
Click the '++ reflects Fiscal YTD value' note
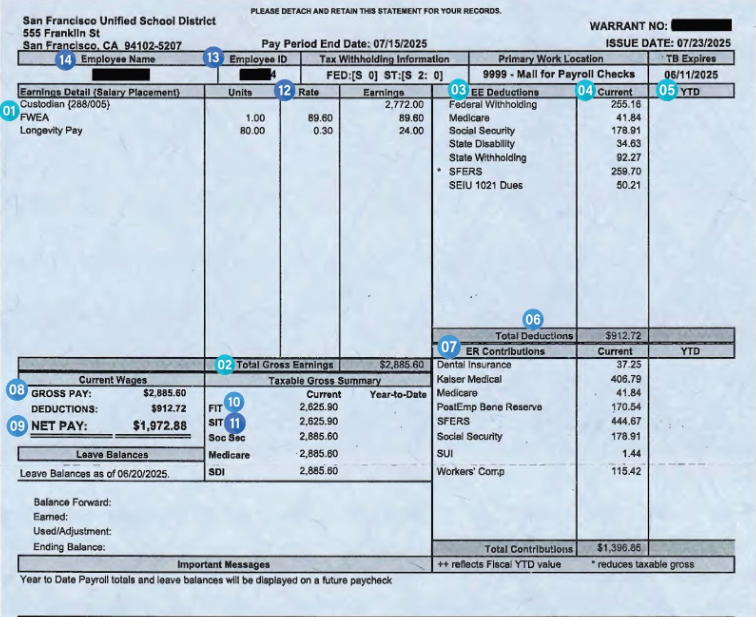click(x=499, y=564)
